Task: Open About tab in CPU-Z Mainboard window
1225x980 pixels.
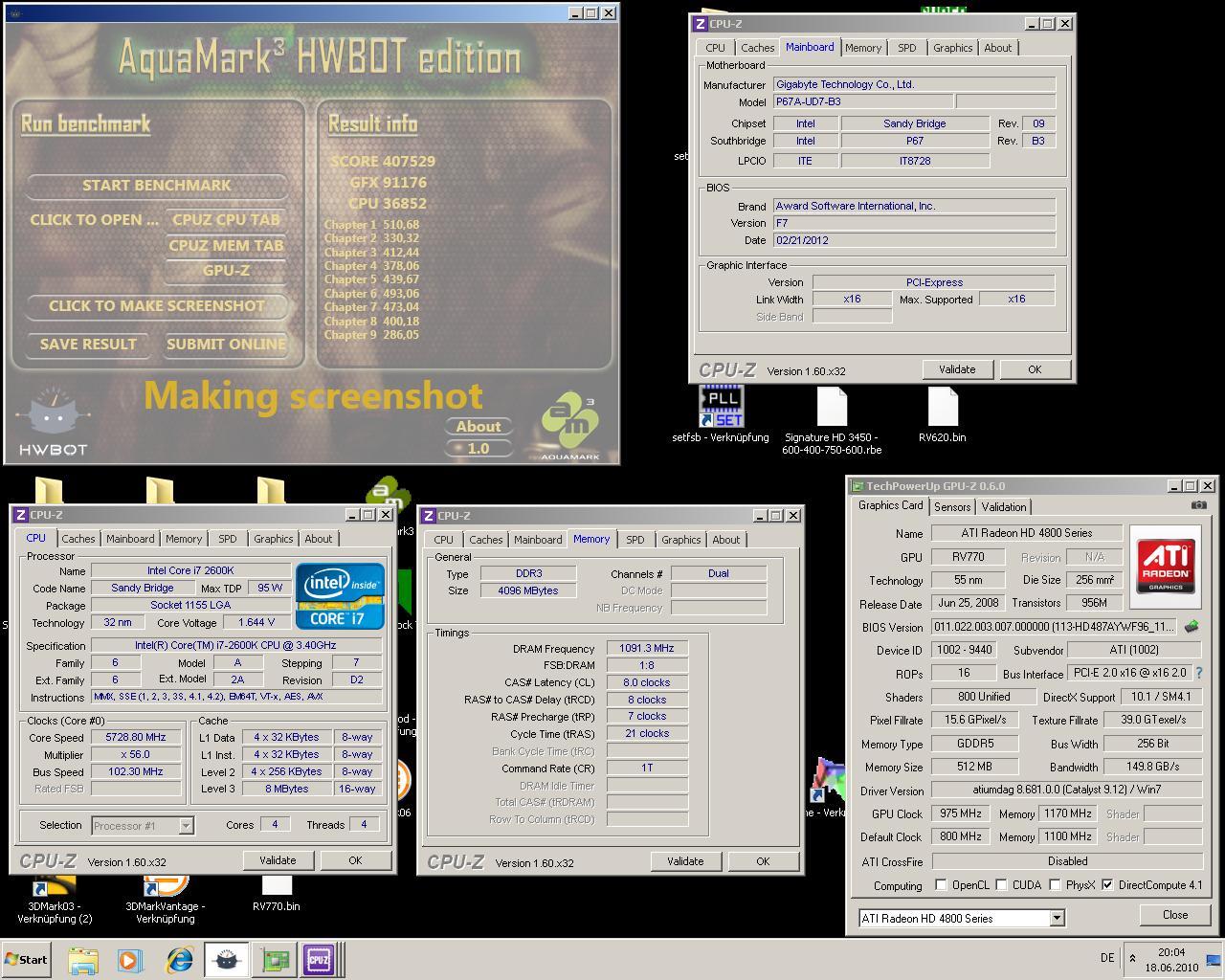Action: point(998,49)
